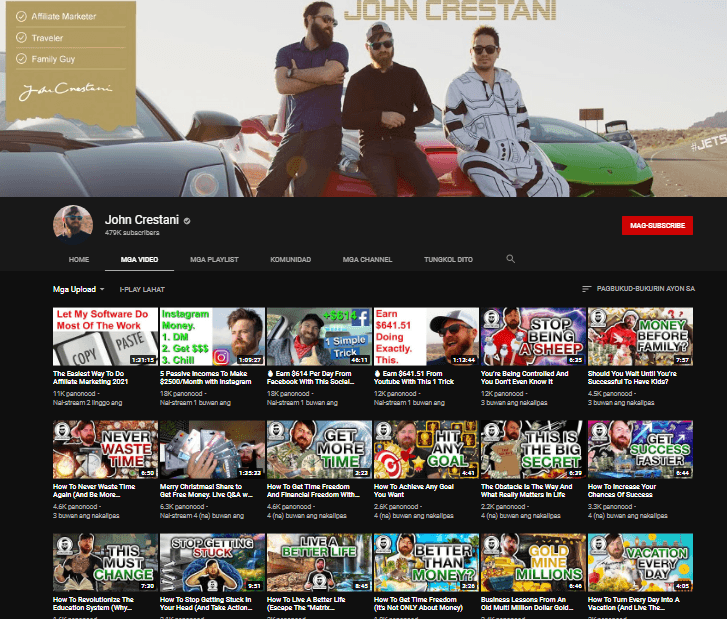Click the Earn $641.51 Doing Exactly This thumbnail
Image resolution: width=727 pixels, height=619 pixels.
point(426,337)
